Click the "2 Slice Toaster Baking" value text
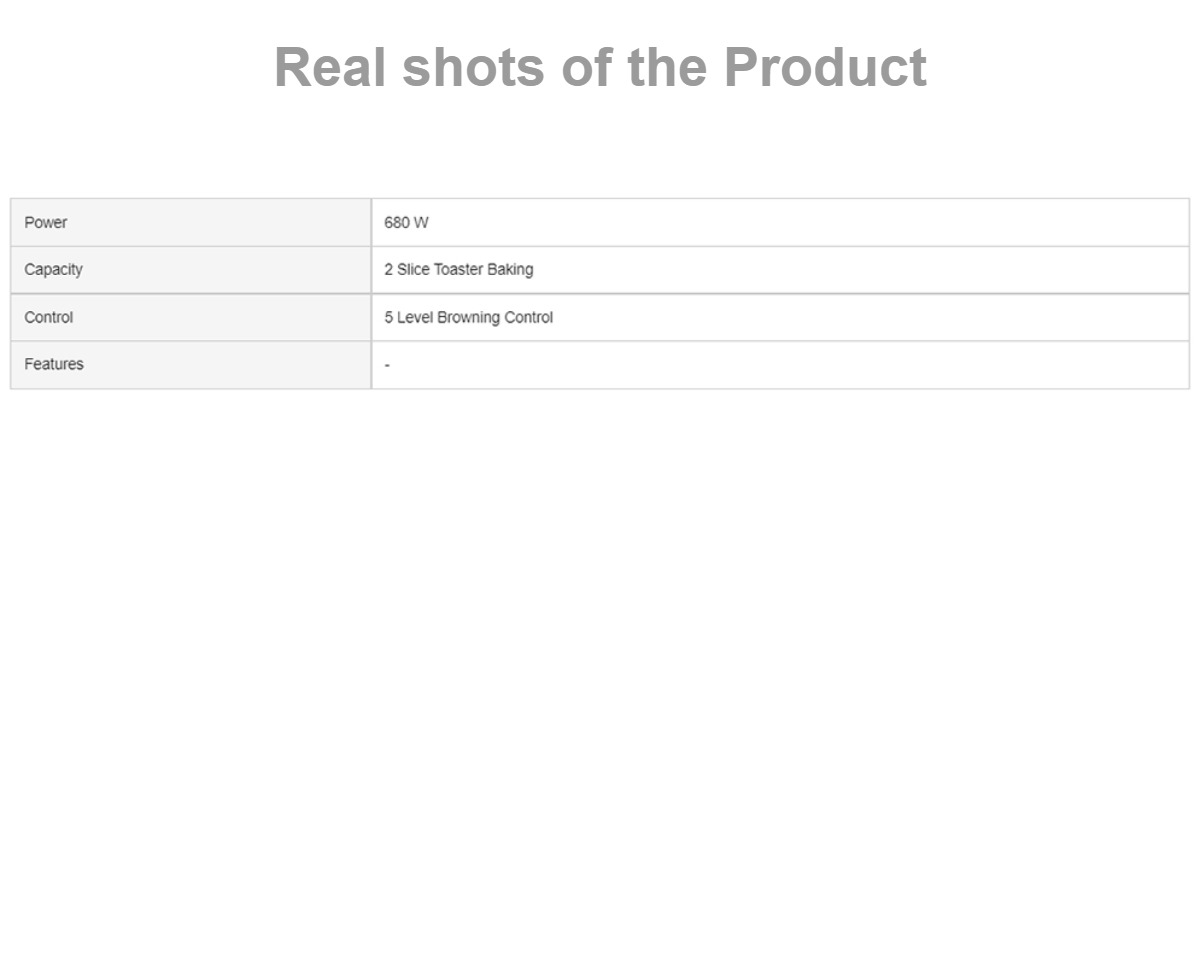Screen dimensions: 1200x971 click(458, 269)
